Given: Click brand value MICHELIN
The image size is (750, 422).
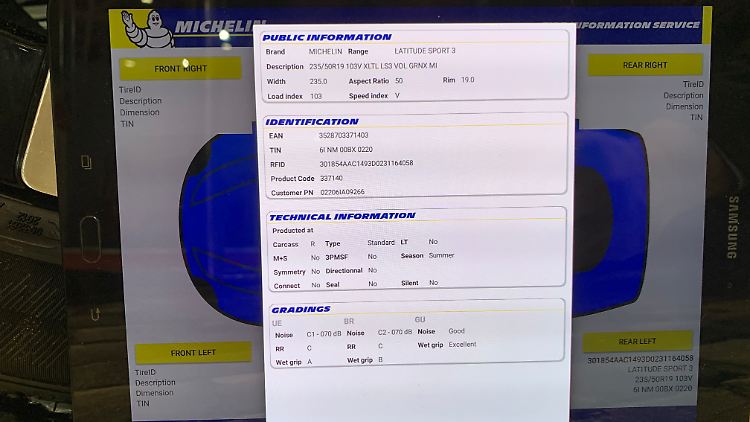Looking at the screenshot, I should (325, 51).
